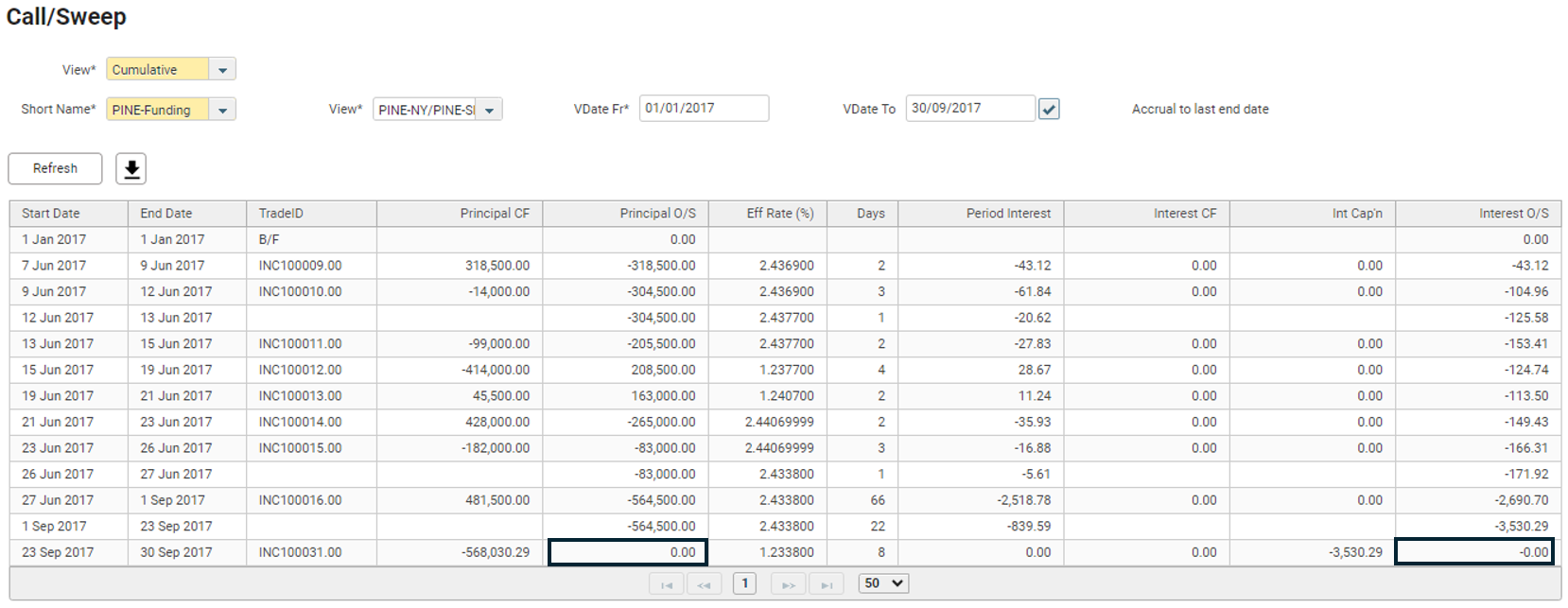Go to next page of results
Screen dimensions: 1568x608
click(x=788, y=584)
